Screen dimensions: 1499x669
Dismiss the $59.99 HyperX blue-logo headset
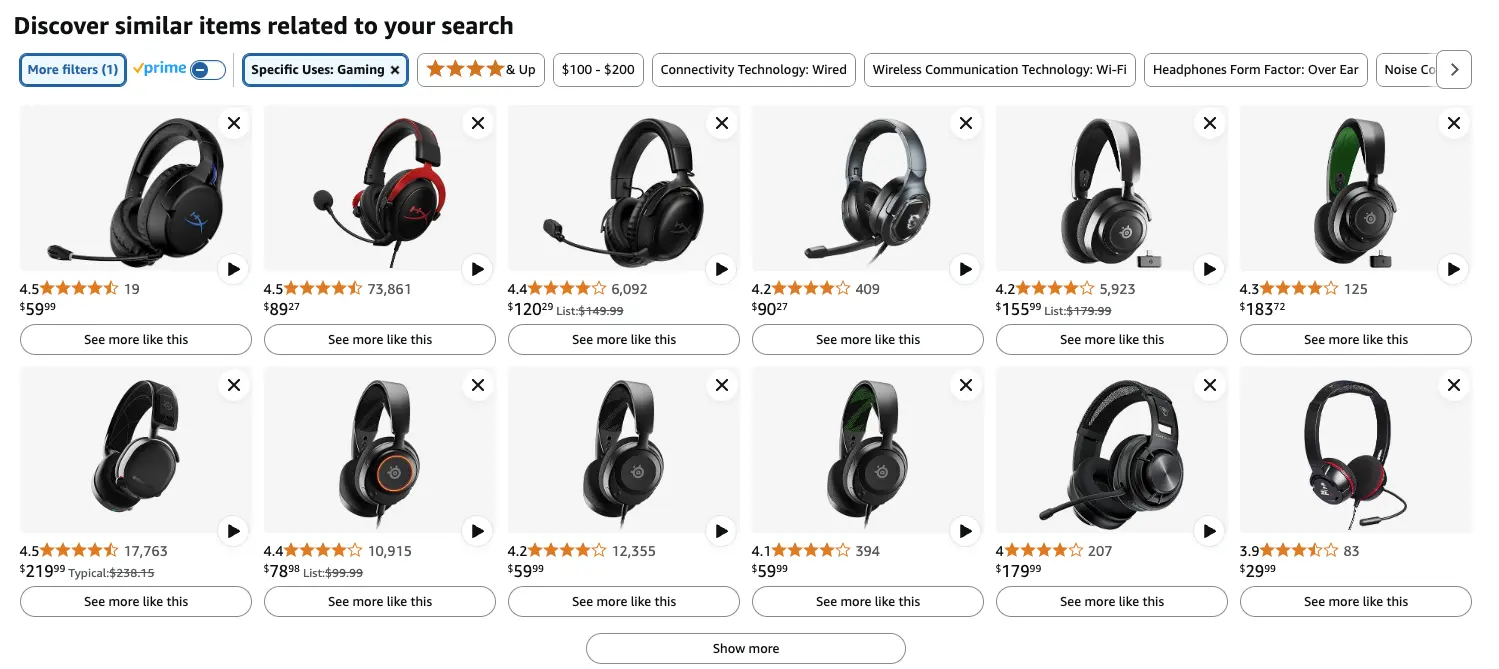(233, 123)
